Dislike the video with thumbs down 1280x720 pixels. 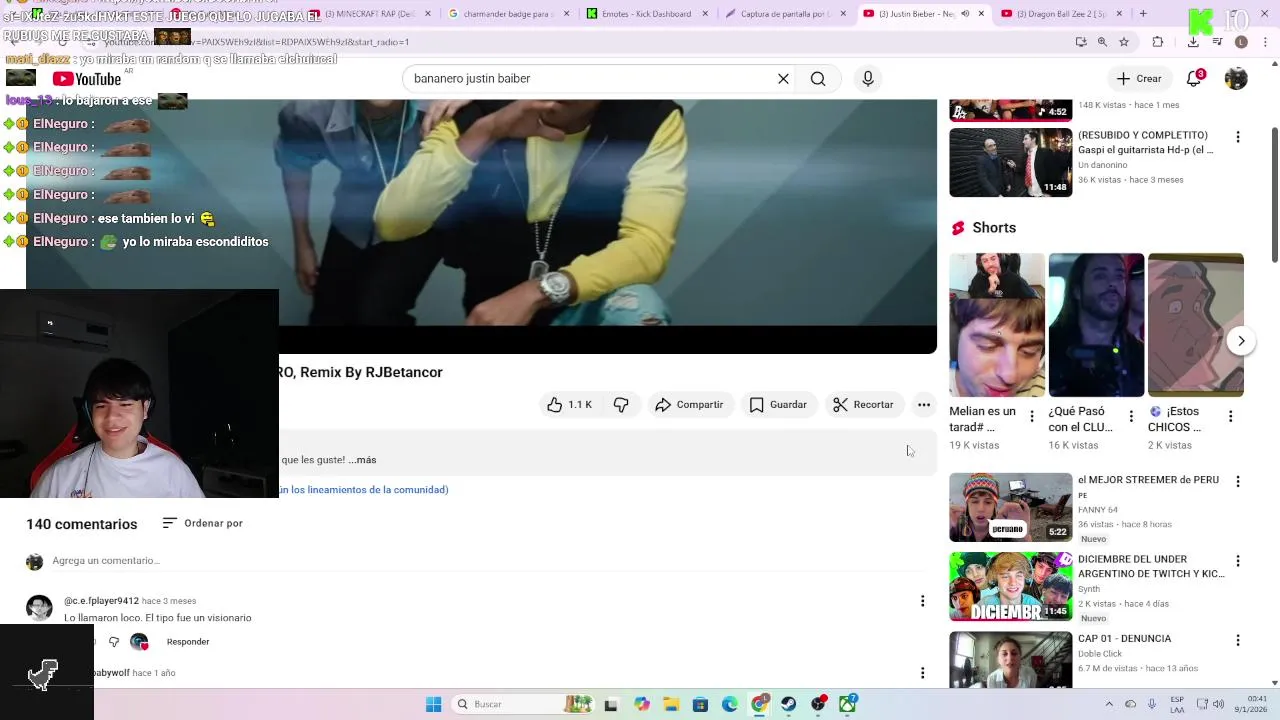[x=621, y=405]
